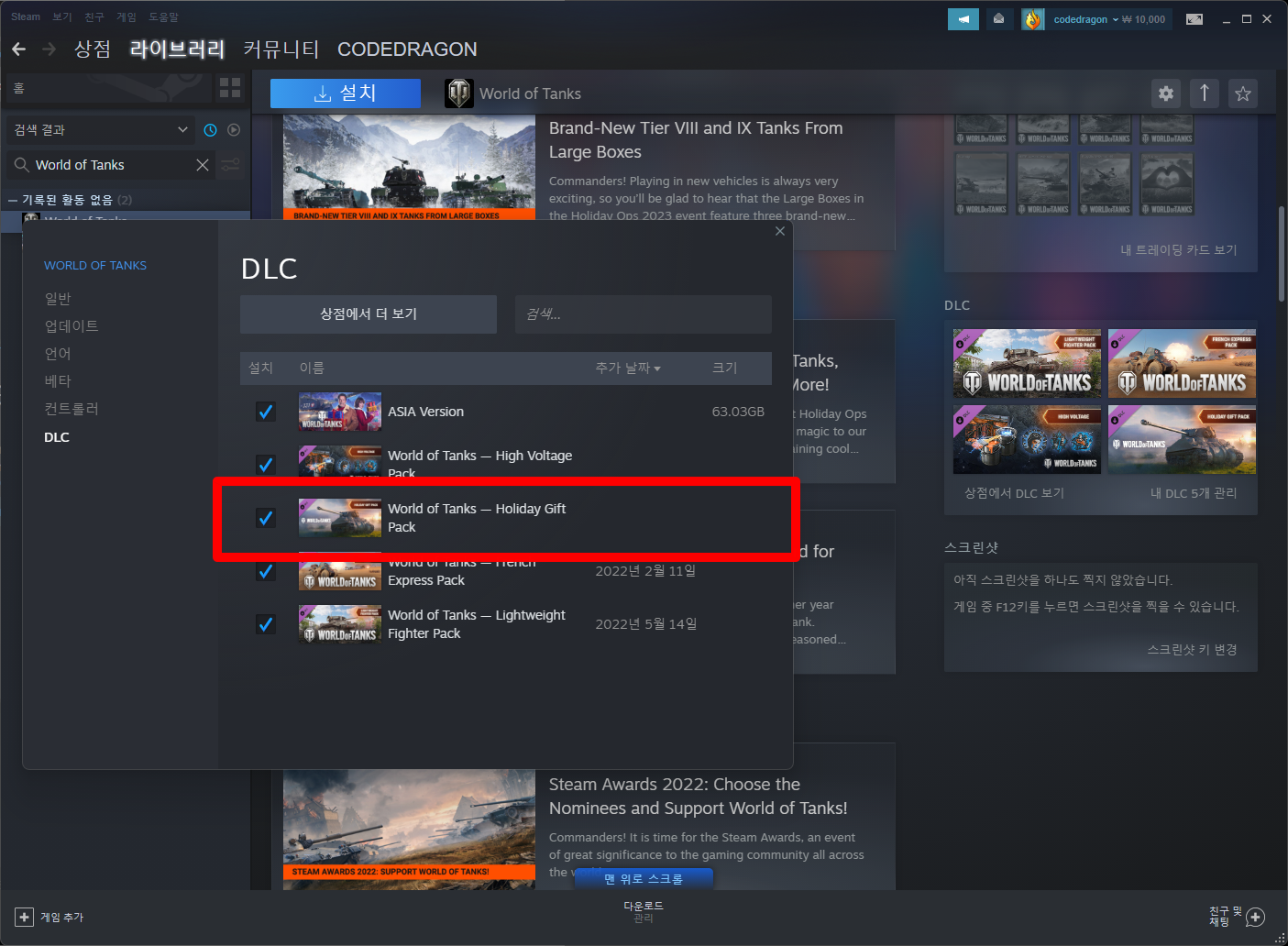Clear the World of Tanks search

point(203,165)
